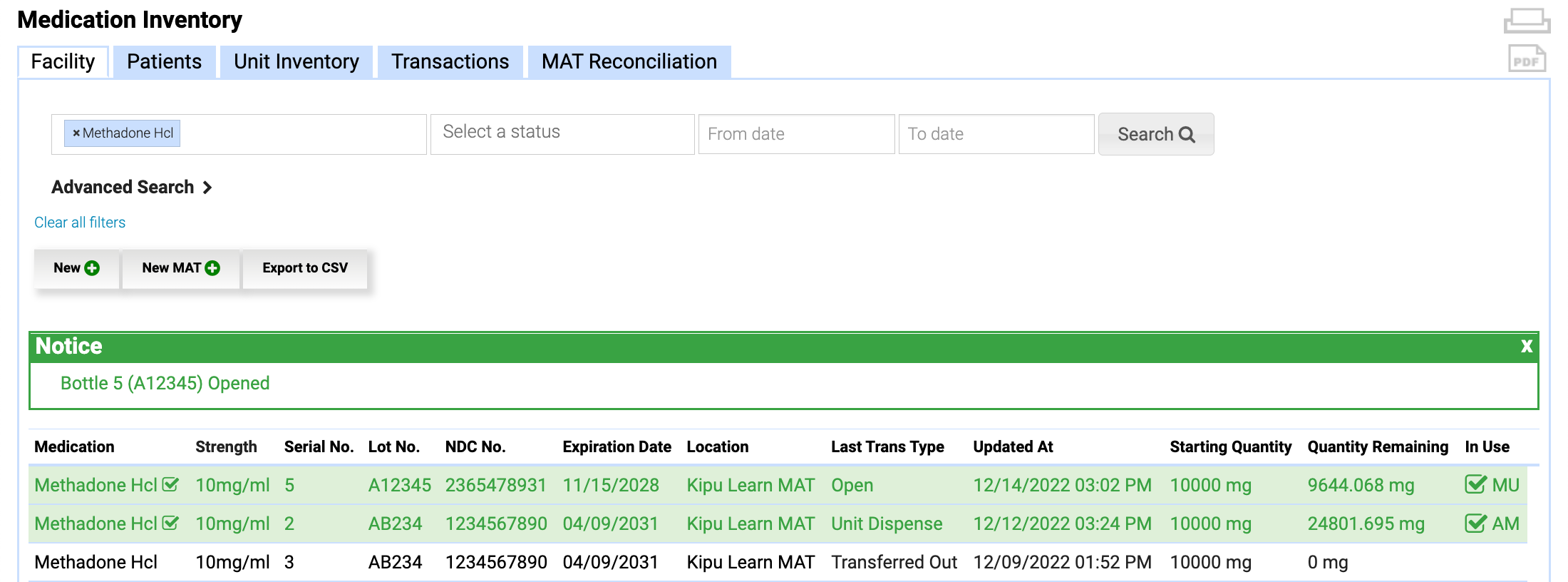Switch to the Patients tab
Screen dimensions: 1568x582
pyautogui.click(x=164, y=62)
